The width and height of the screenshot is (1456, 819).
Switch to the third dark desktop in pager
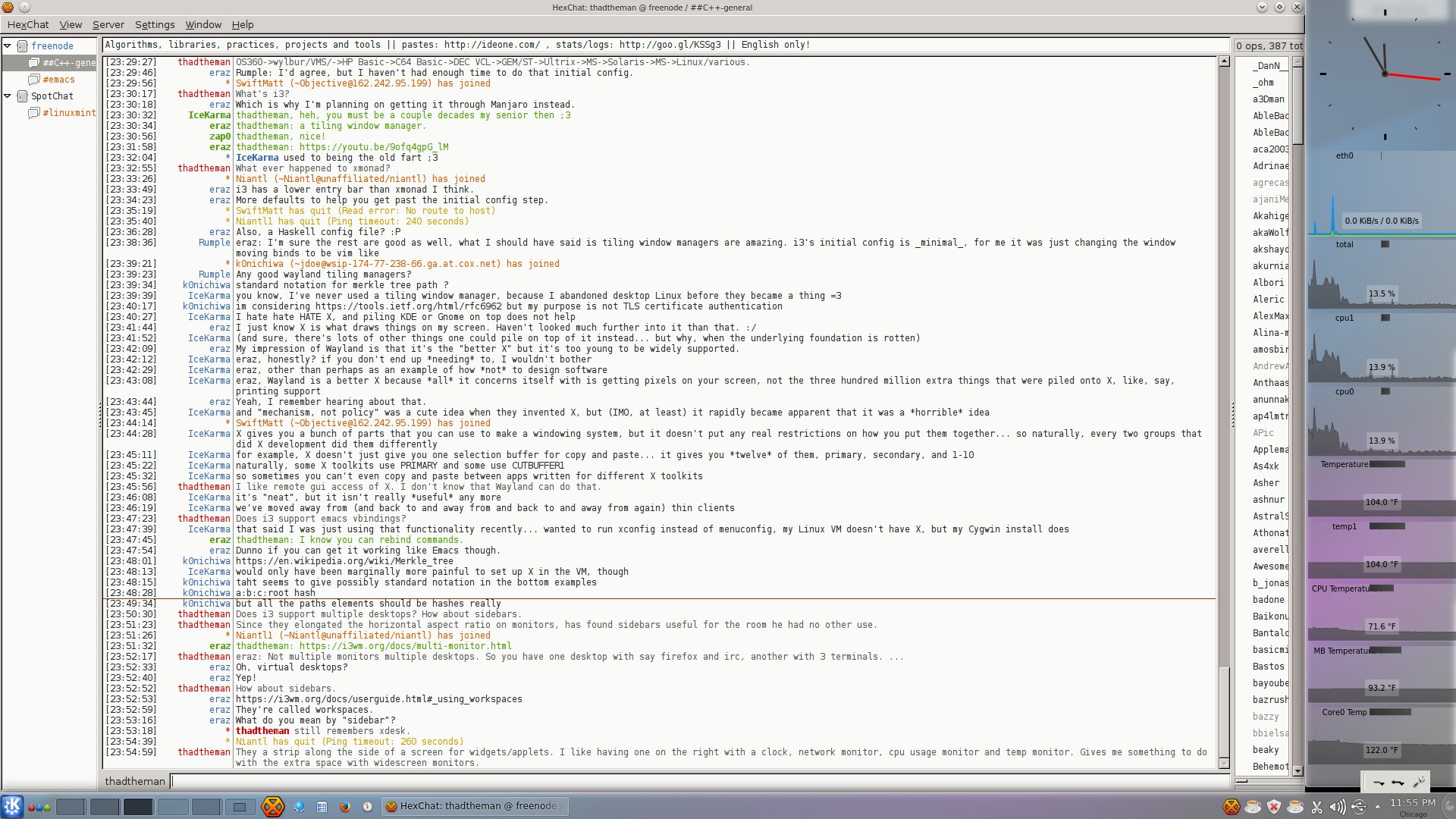coord(139,807)
